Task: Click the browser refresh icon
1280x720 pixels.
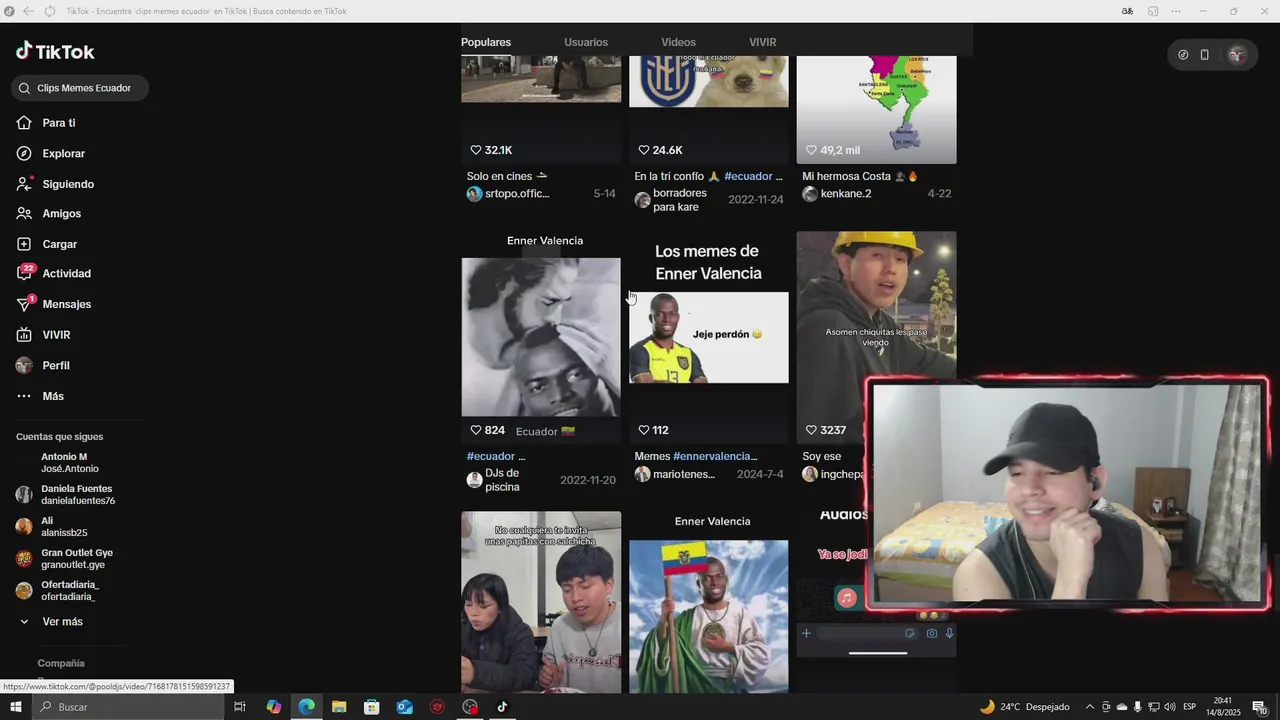Action: click(50, 11)
